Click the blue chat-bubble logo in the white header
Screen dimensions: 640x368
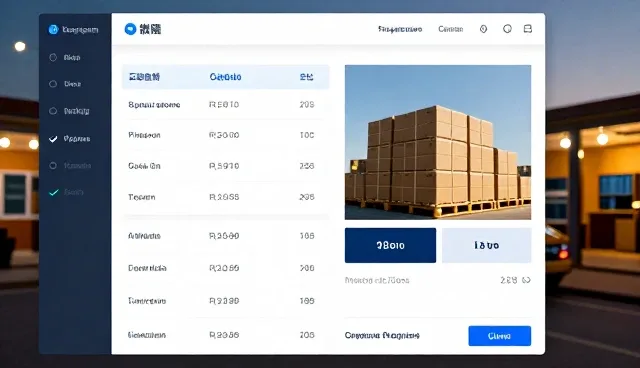click(130, 29)
